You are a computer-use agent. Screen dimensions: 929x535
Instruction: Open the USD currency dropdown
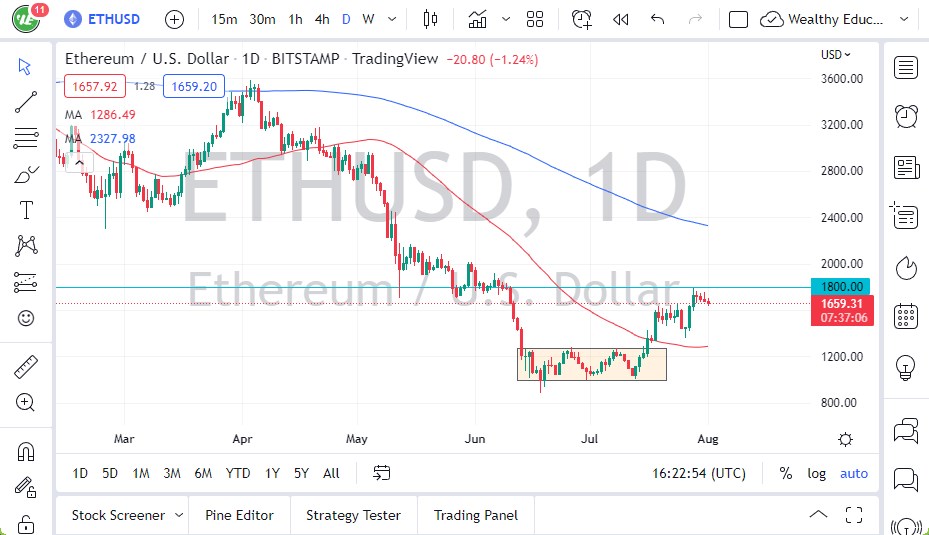(x=835, y=55)
